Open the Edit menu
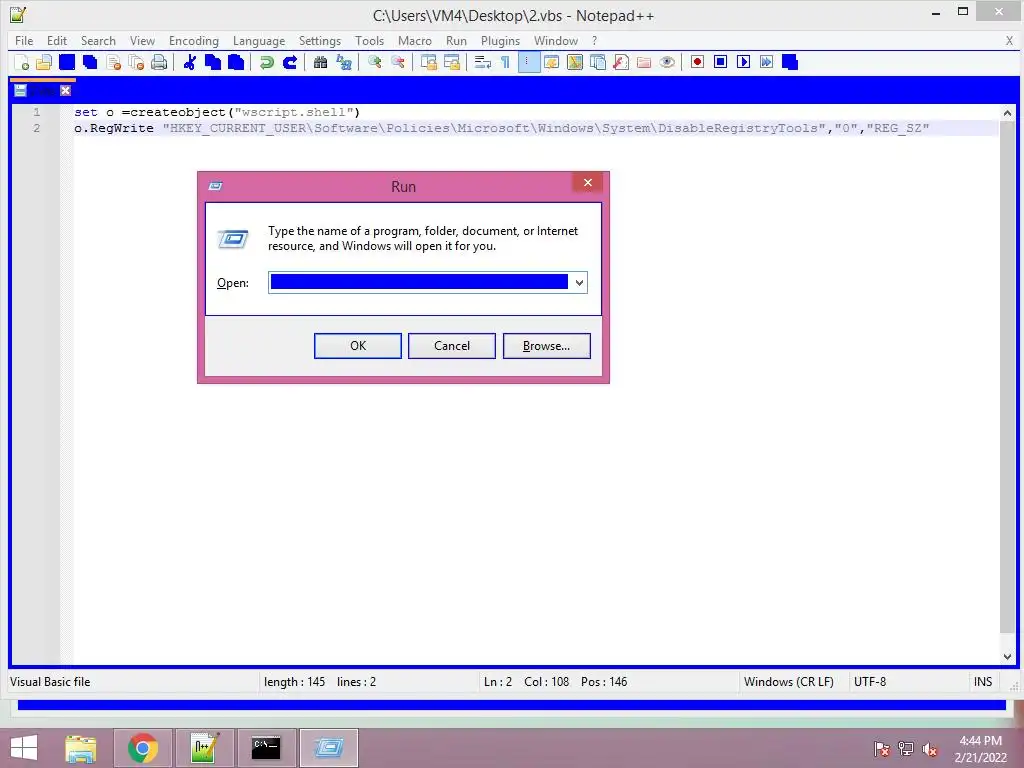The height and width of the screenshot is (768, 1024). coord(57,40)
